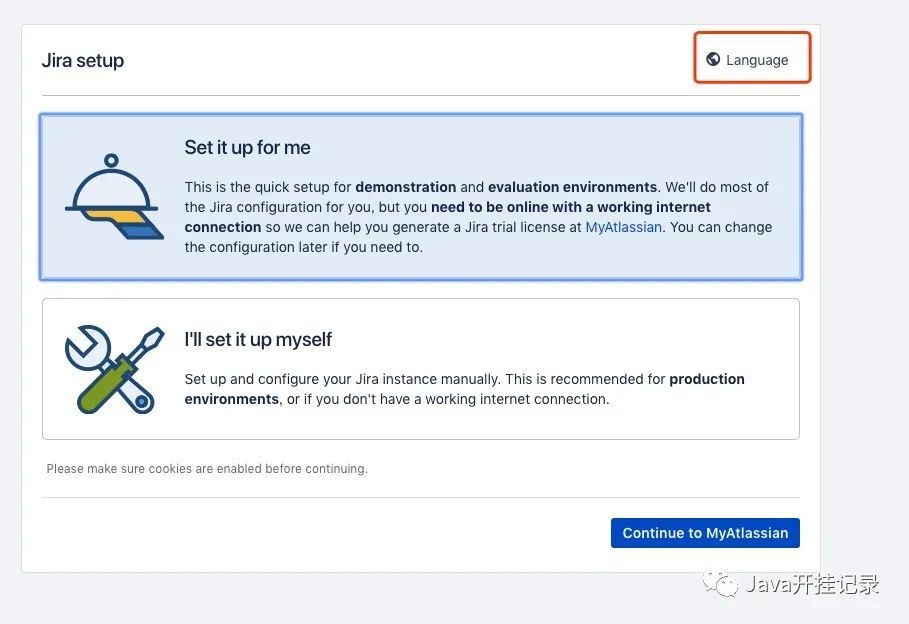Click the wrench and screwdriver icon
Viewport: 909px width, 624px height.
pyautogui.click(x=113, y=369)
